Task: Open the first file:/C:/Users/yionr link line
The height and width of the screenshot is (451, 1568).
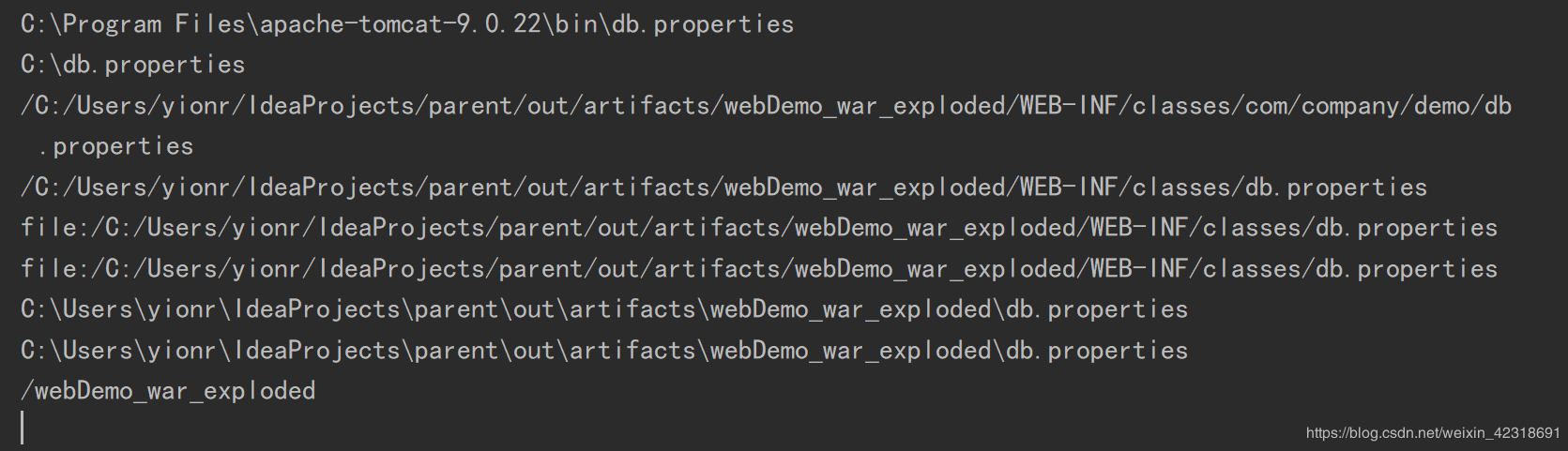Action: click(759, 228)
